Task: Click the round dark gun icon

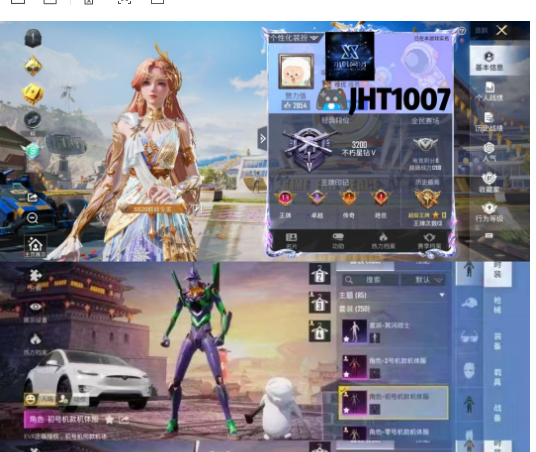Action: click(x=33, y=120)
